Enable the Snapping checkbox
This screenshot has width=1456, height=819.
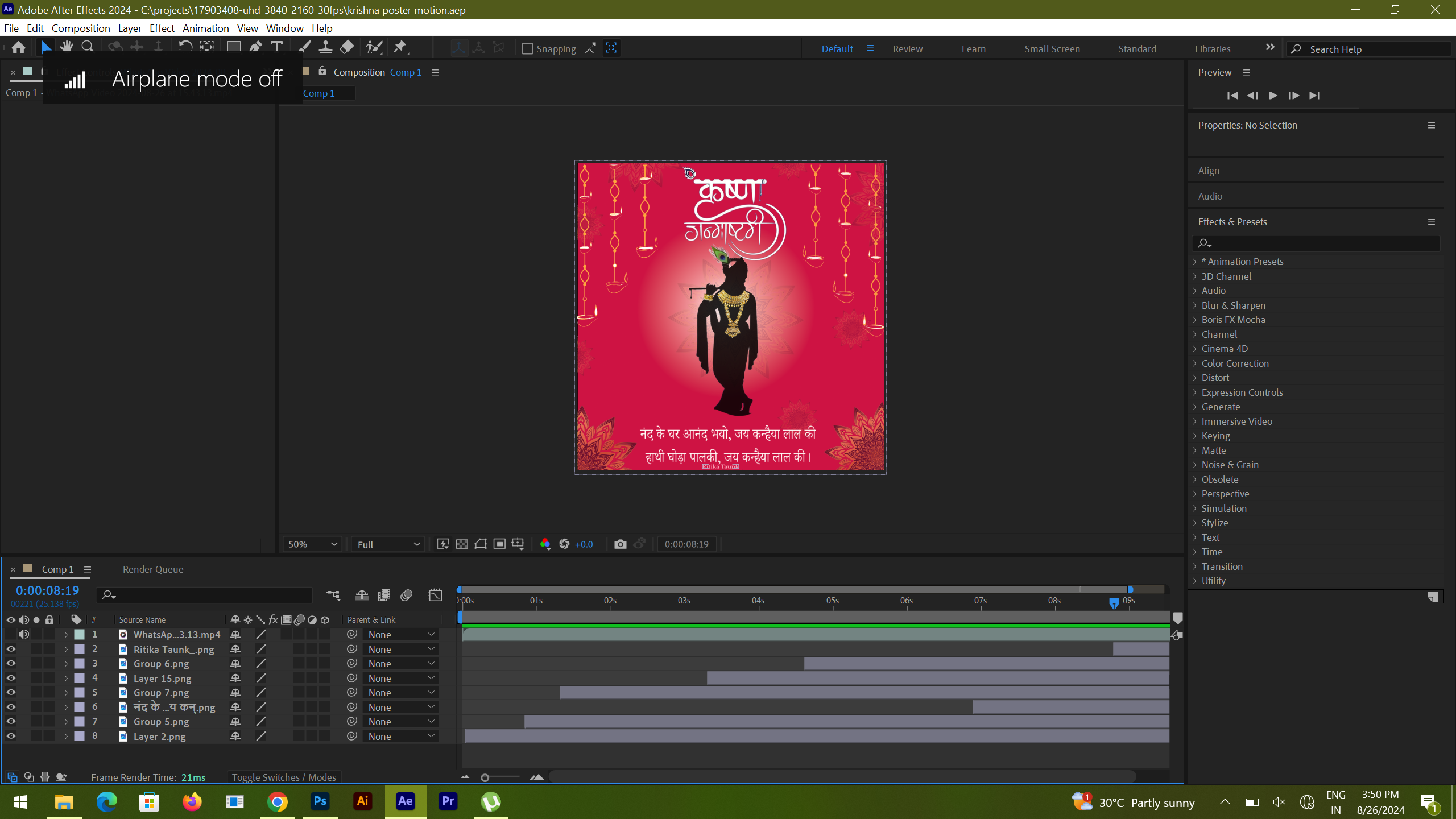(527, 49)
